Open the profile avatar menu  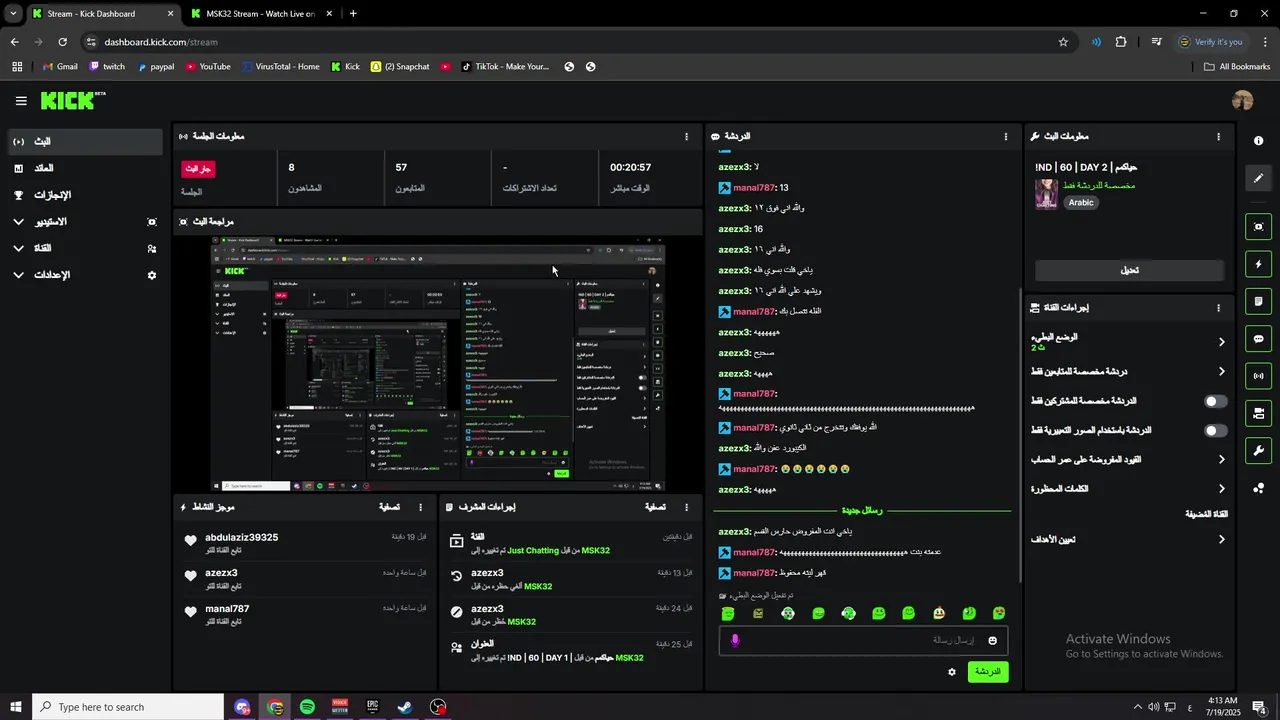pyautogui.click(x=1243, y=101)
